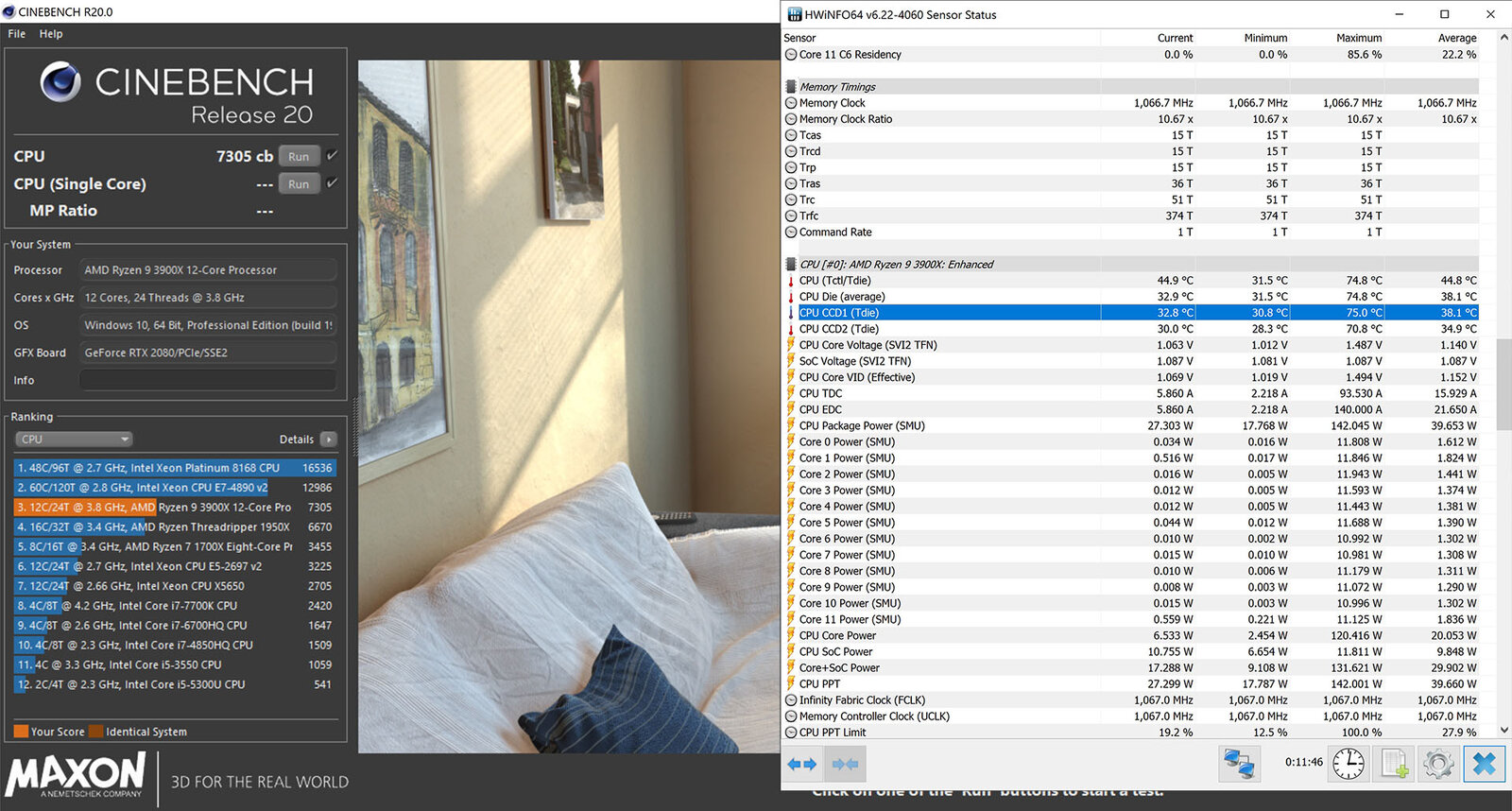Click the lightning icon beside CPU PPT
Image resolution: width=1512 pixels, height=811 pixels.
click(x=791, y=683)
